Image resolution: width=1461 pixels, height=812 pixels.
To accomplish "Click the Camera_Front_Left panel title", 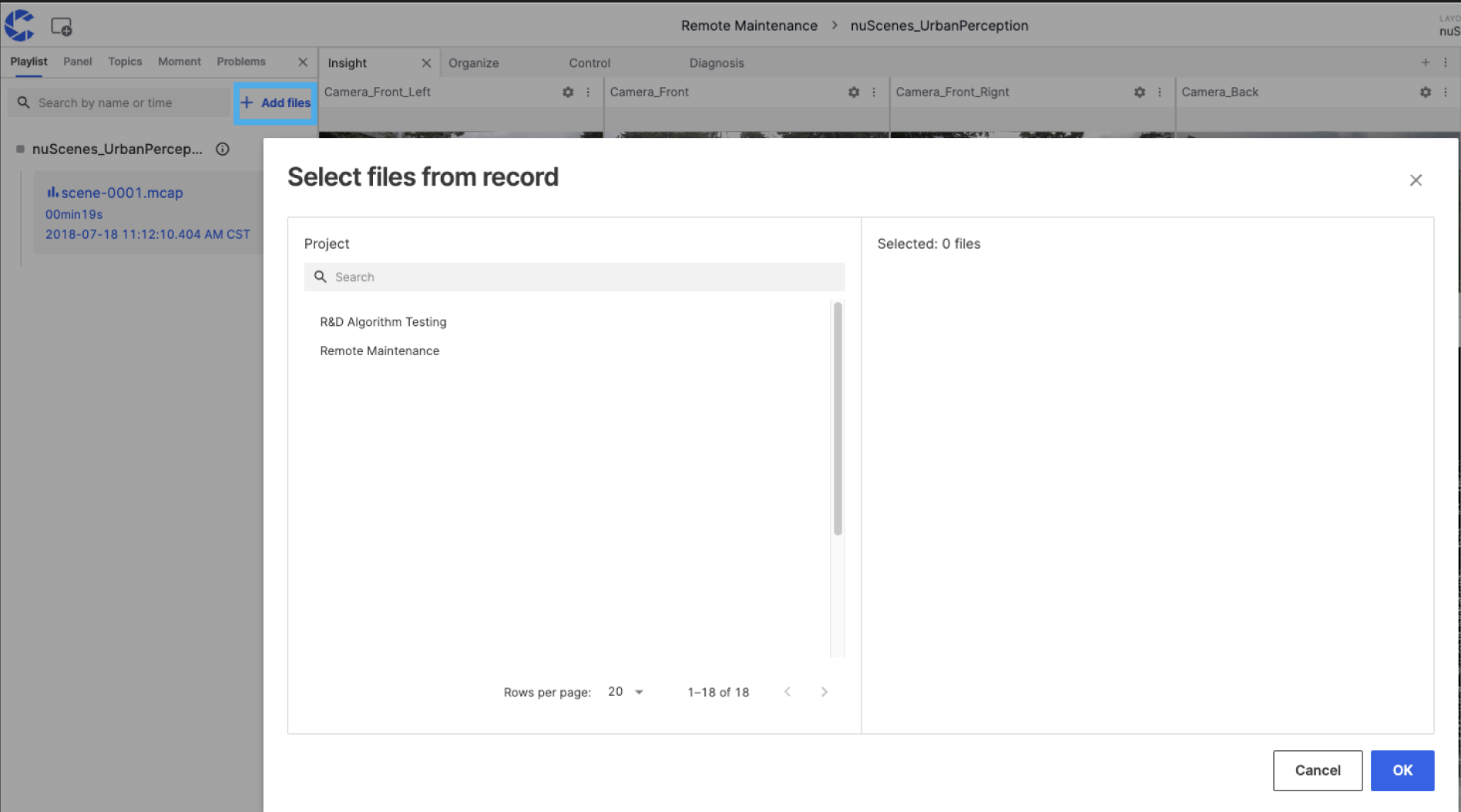I will coord(378,92).
